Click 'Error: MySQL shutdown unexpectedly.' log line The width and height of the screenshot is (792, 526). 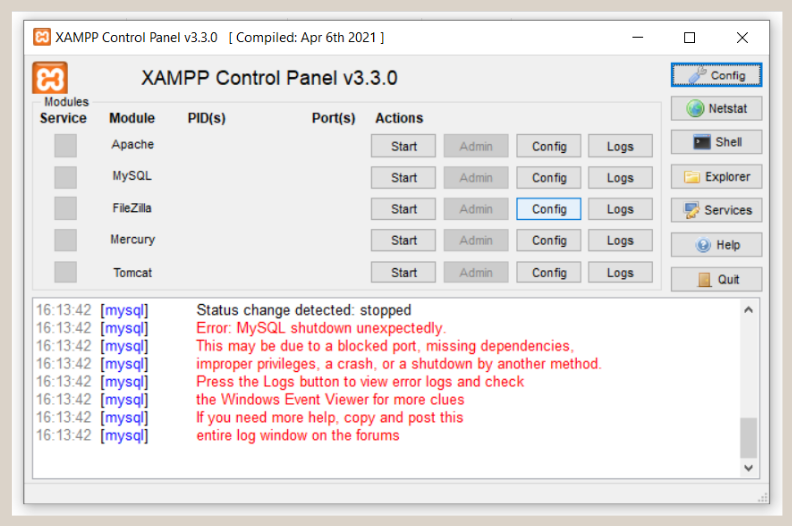pos(321,328)
